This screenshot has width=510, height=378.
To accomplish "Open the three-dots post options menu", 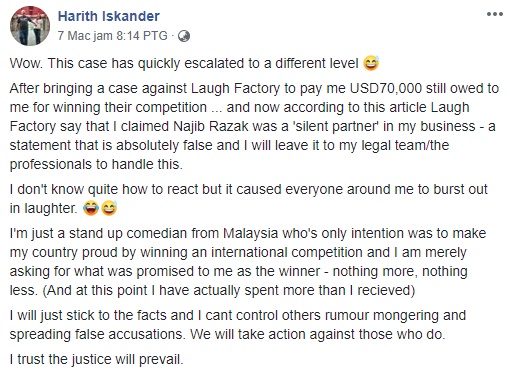I will [x=495, y=14].
